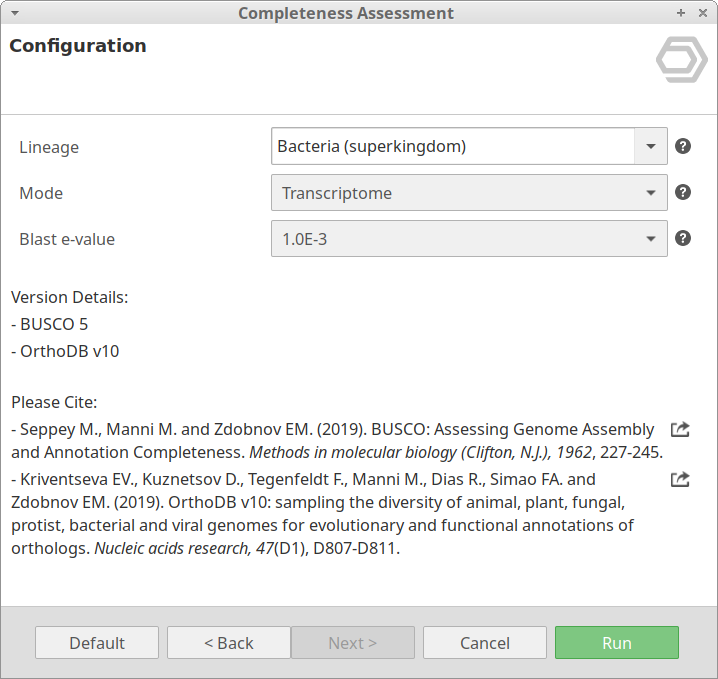Open the Blast e-value dropdown showing 1.0E-3
Screen dimensions: 718x679
coord(468,239)
